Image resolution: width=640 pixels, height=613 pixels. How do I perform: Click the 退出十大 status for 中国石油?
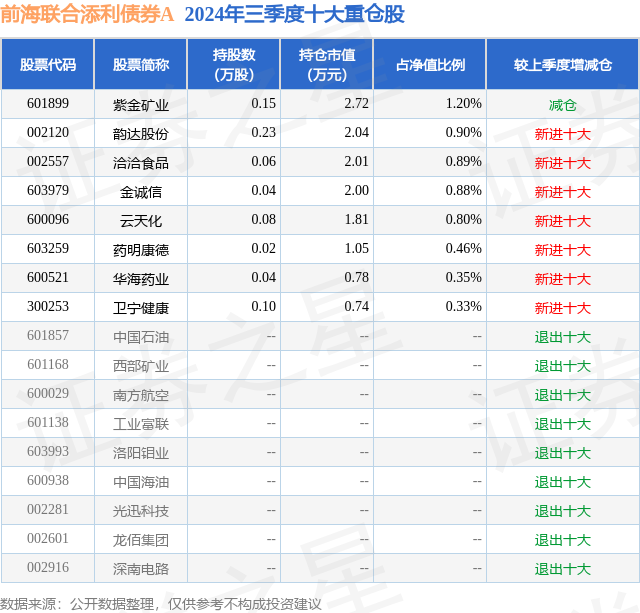click(563, 337)
